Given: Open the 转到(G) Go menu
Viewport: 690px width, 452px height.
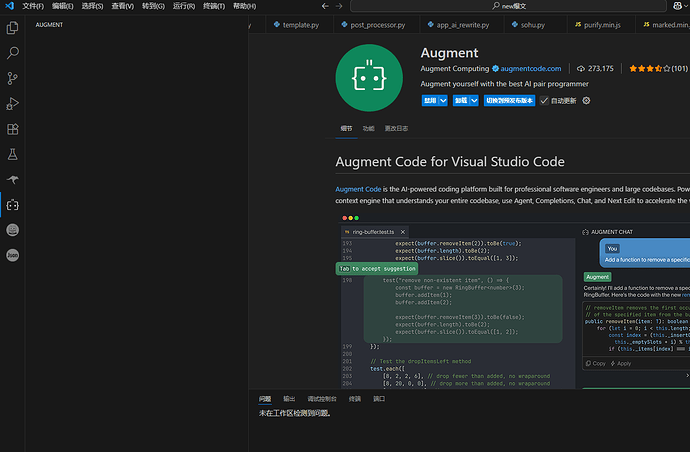Looking at the screenshot, I should coord(153,6).
